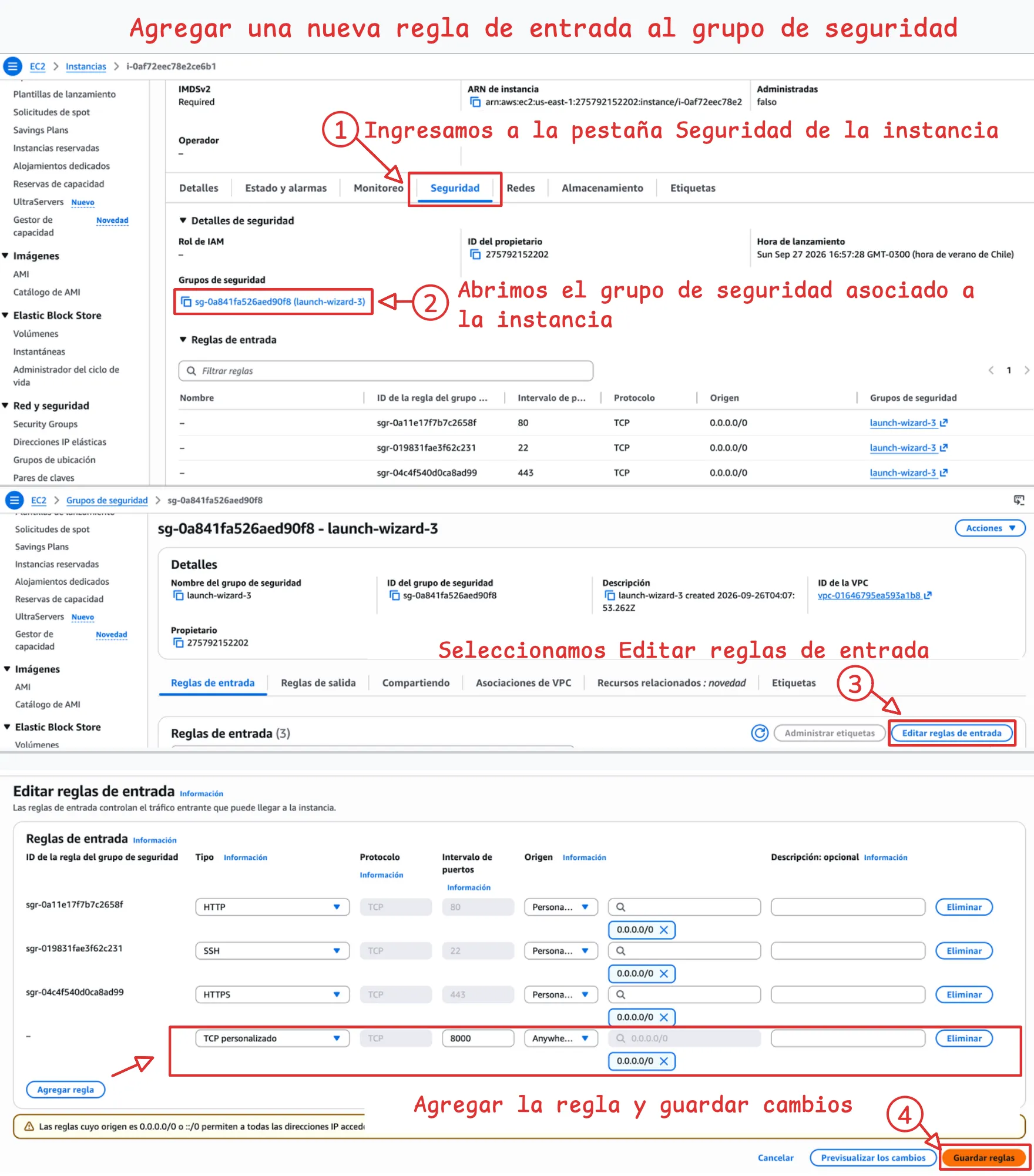The height and width of the screenshot is (1176, 1034).
Task: Copy the ID del propietario 275792152202
Action: point(475,254)
